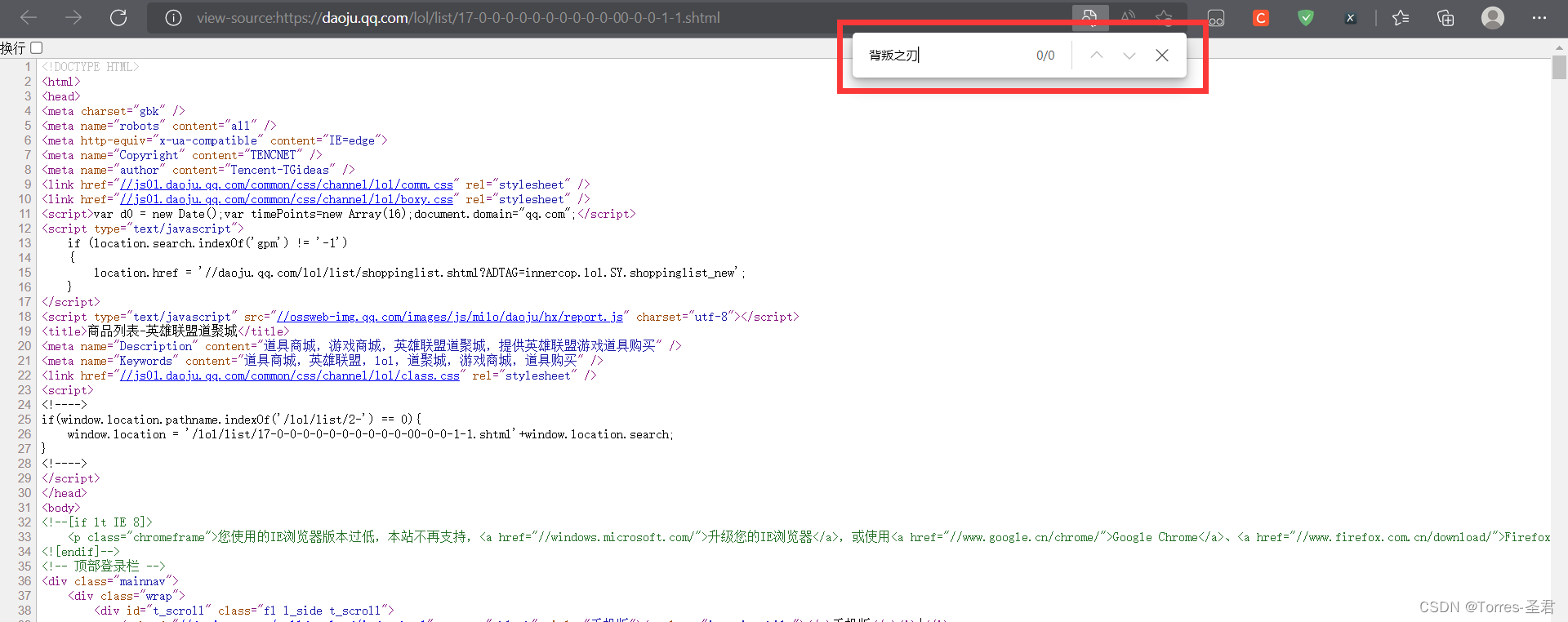
Task: Click the div id="t_scroll" line
Action: pos(244,611)
